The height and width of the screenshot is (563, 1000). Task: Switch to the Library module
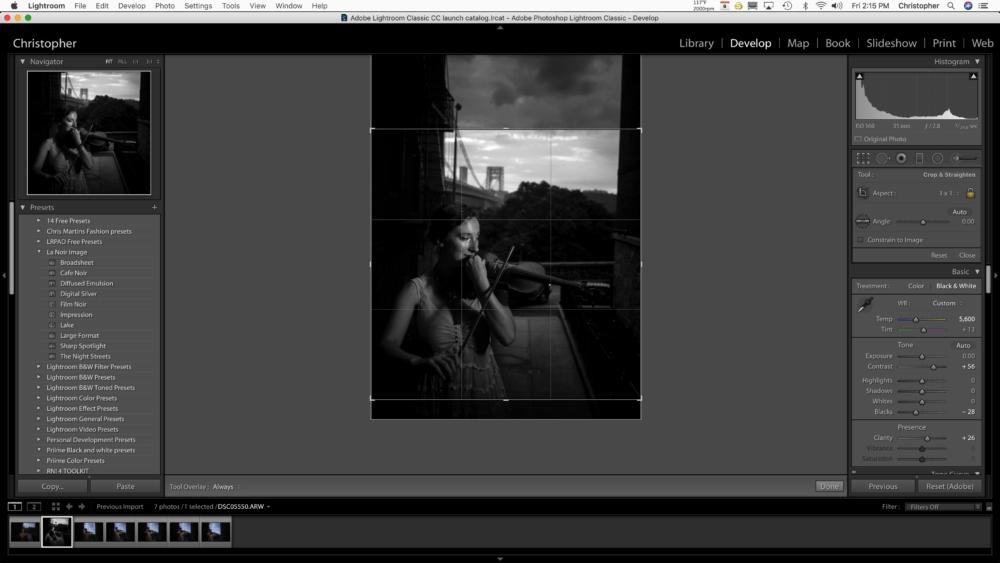[696, 43]
